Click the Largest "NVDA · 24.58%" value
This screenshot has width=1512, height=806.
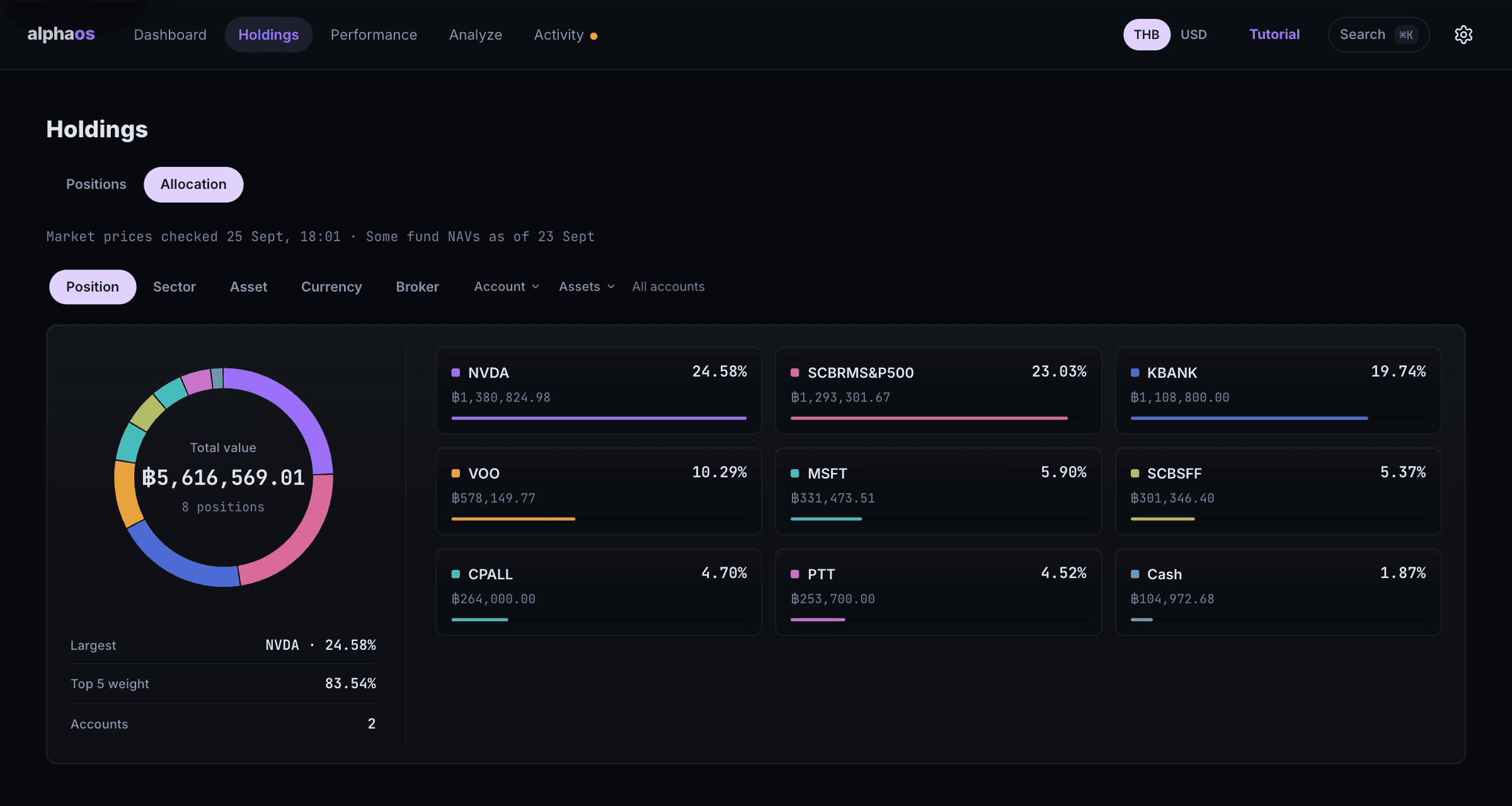[321, 645]
